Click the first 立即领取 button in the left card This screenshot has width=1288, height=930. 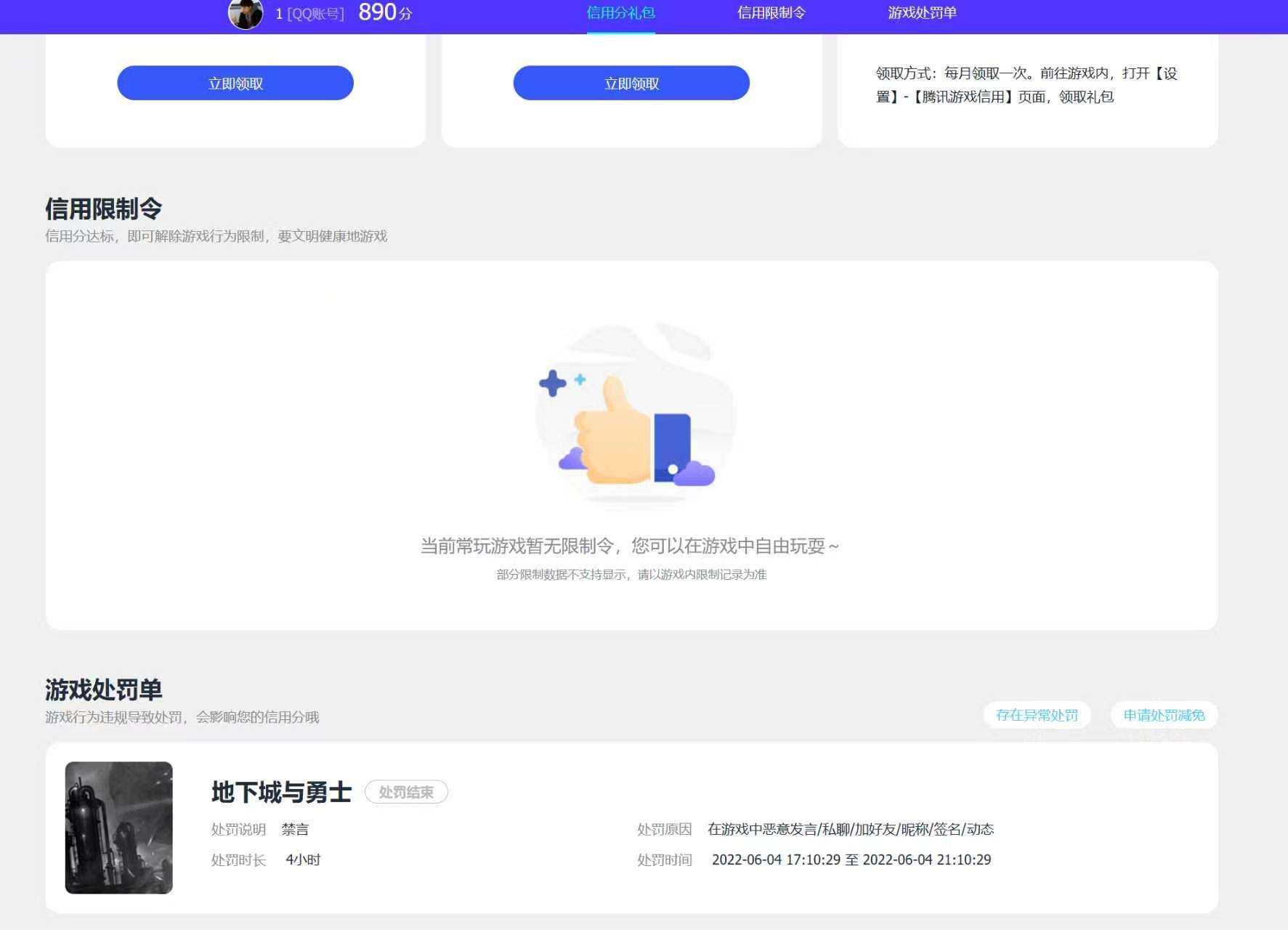[235, 83]
